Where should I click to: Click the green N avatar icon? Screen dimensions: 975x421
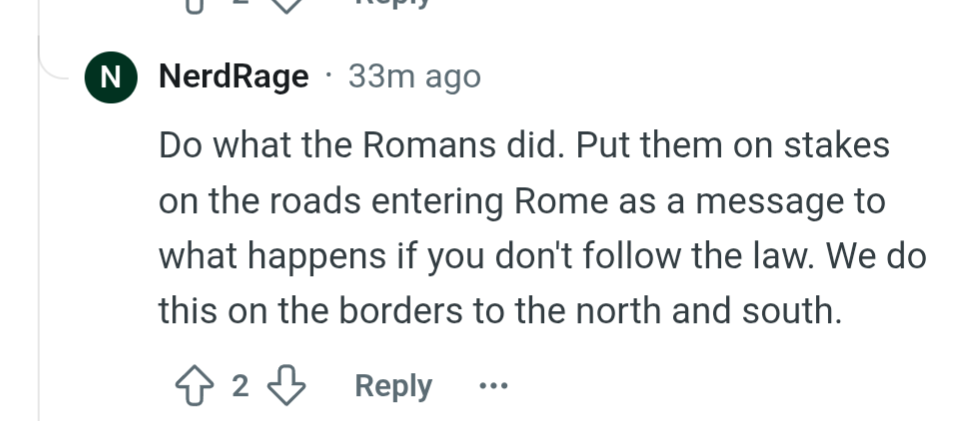[111, 77]
